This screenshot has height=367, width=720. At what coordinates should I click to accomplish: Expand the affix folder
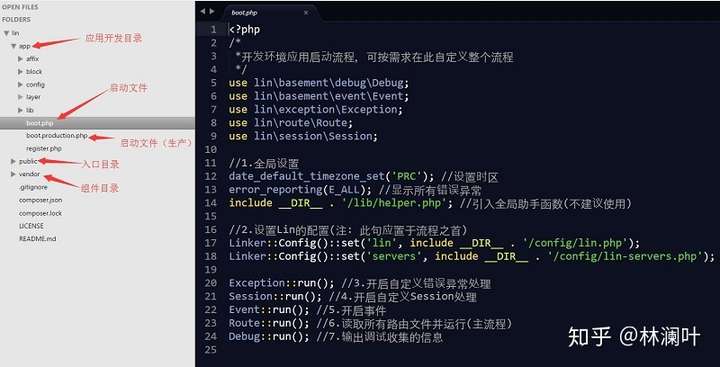20,59
